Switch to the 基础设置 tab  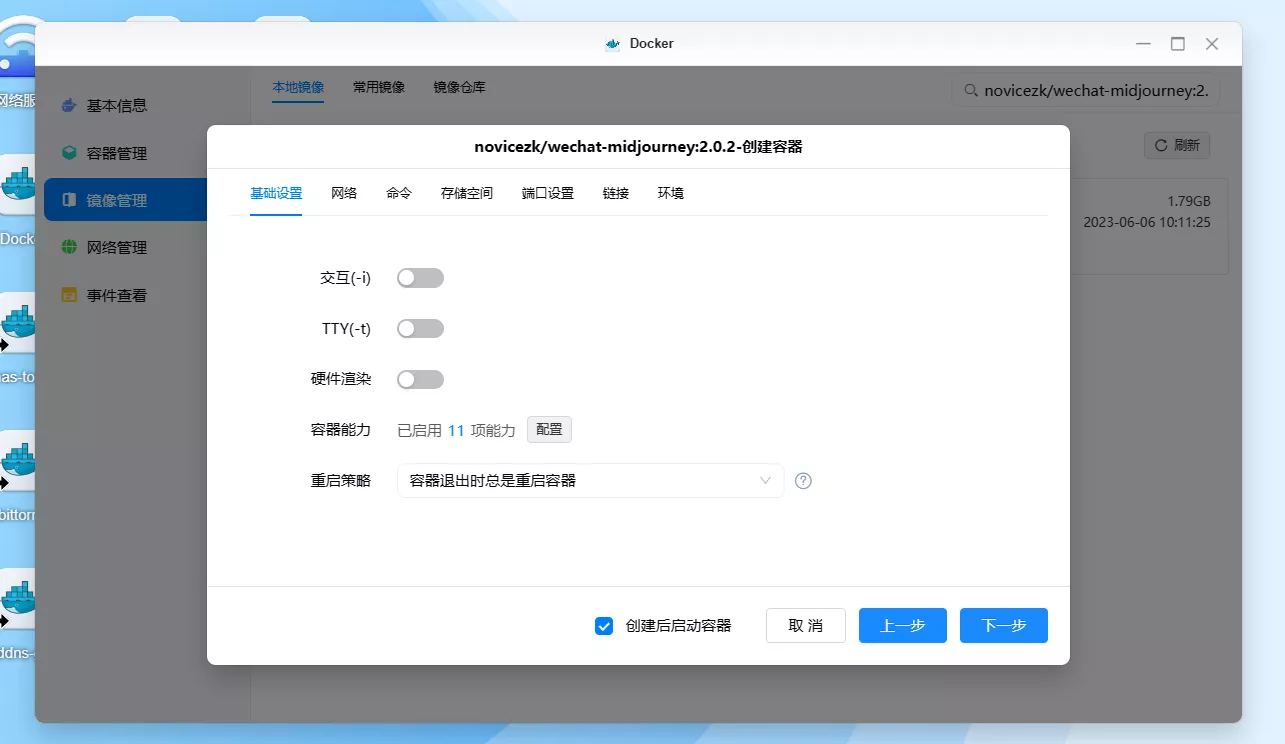276,194
